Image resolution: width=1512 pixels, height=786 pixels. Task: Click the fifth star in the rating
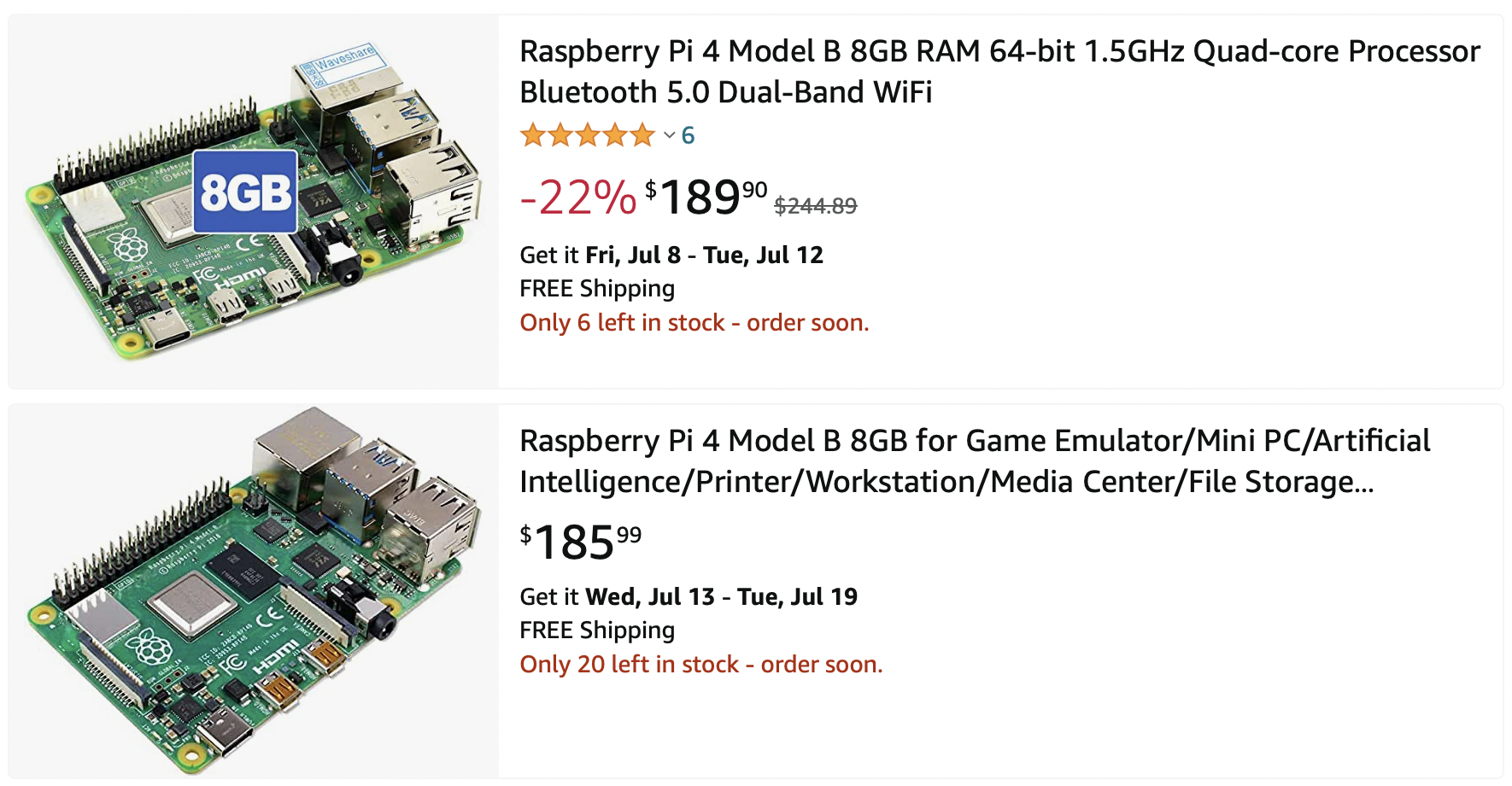coord(642,135)
